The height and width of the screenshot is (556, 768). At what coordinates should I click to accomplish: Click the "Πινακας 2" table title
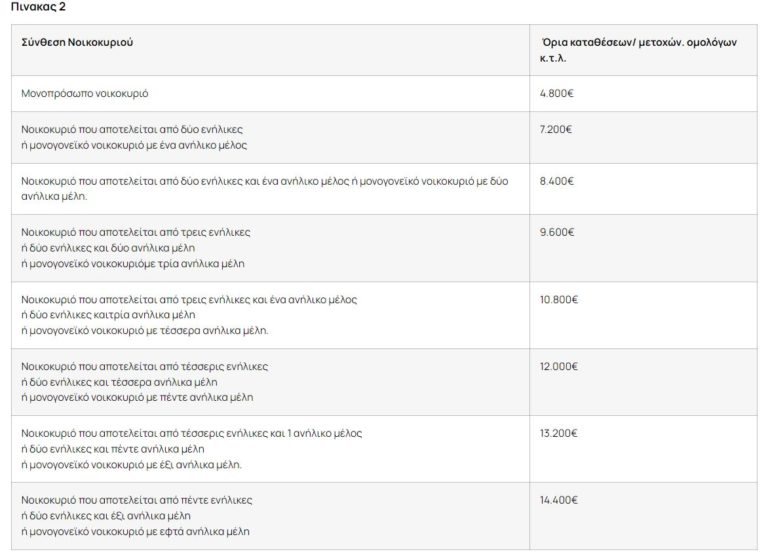coord(40,7)
